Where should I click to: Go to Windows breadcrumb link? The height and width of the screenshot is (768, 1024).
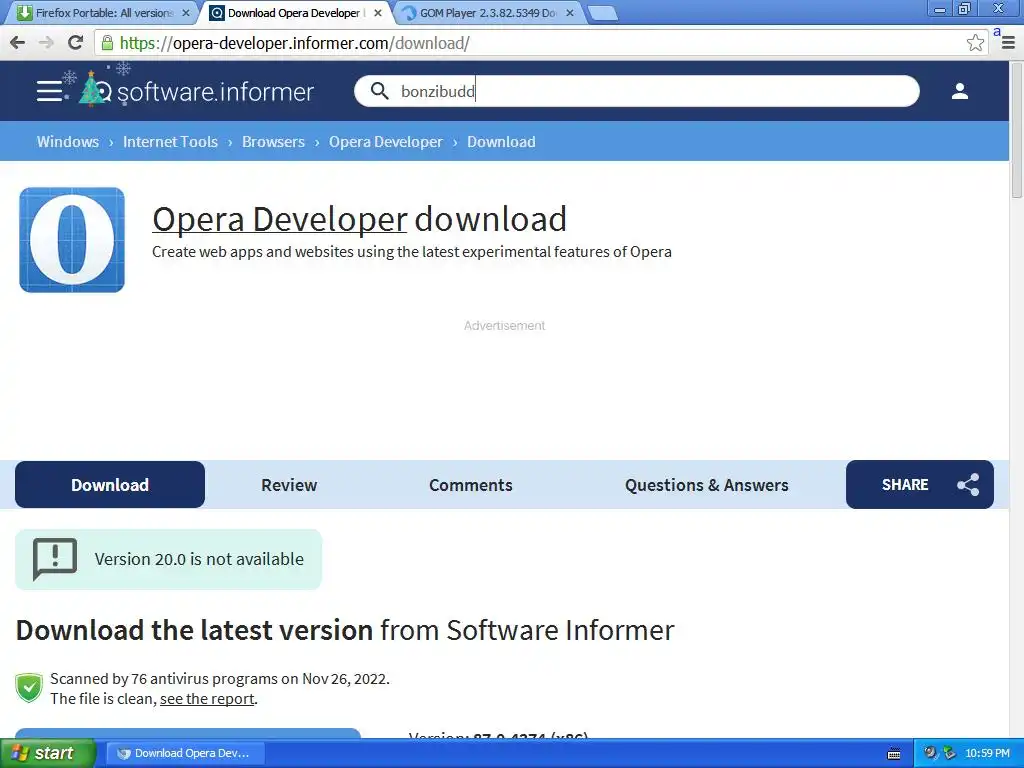[68, 142]
